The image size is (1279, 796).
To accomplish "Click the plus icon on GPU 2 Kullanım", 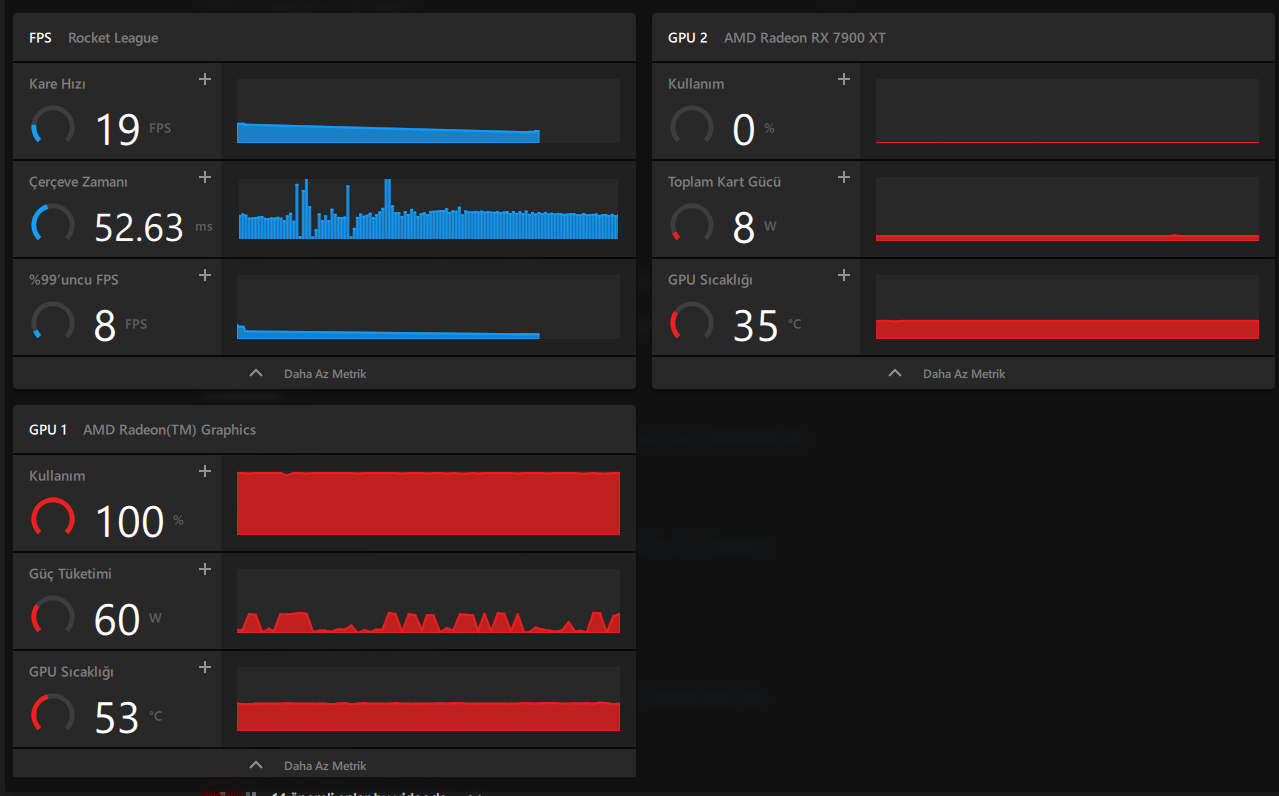I will click(844, 79).
